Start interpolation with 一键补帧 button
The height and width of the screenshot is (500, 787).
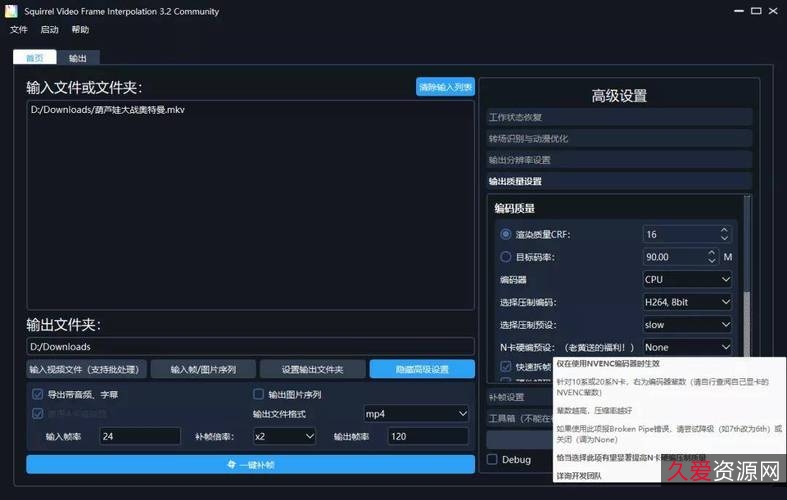[x=250, y=464]
